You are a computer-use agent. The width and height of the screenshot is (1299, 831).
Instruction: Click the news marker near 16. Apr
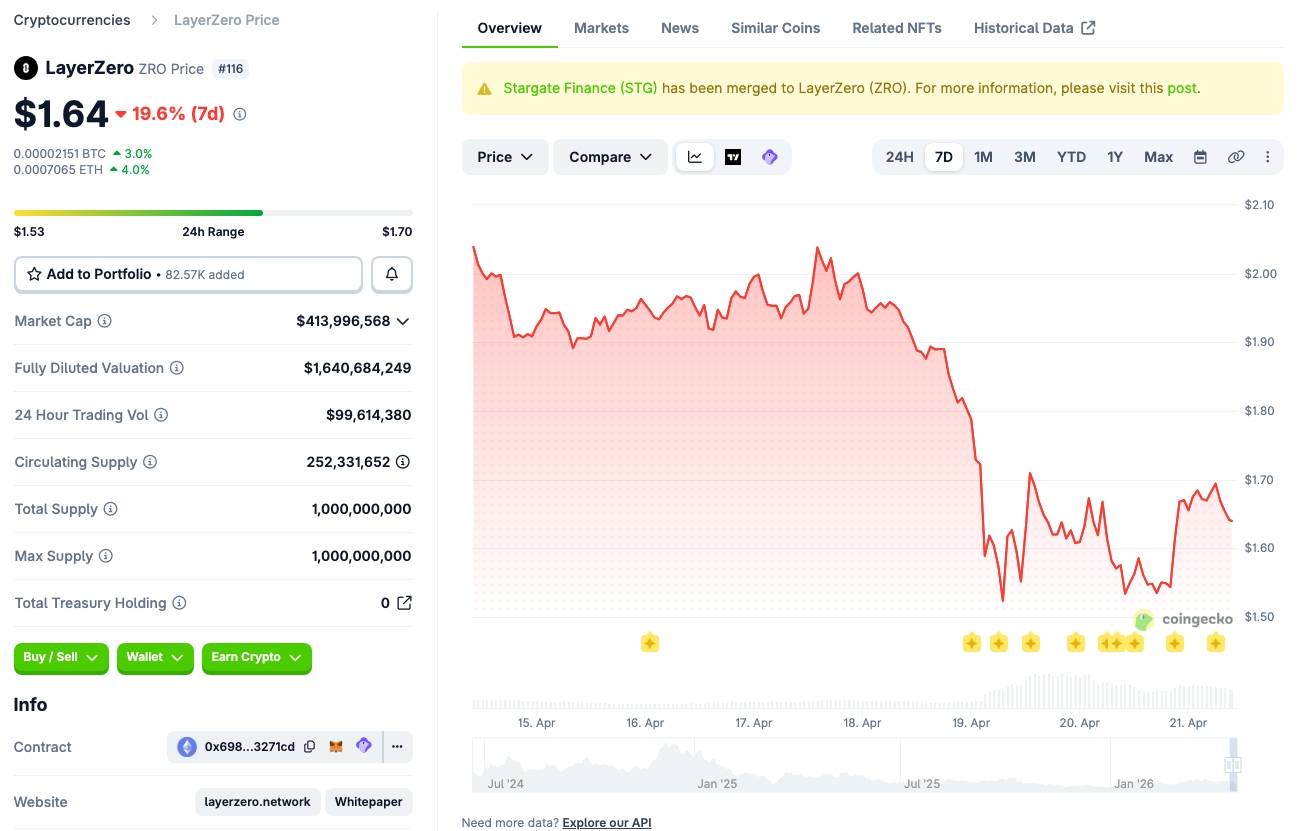649,643
